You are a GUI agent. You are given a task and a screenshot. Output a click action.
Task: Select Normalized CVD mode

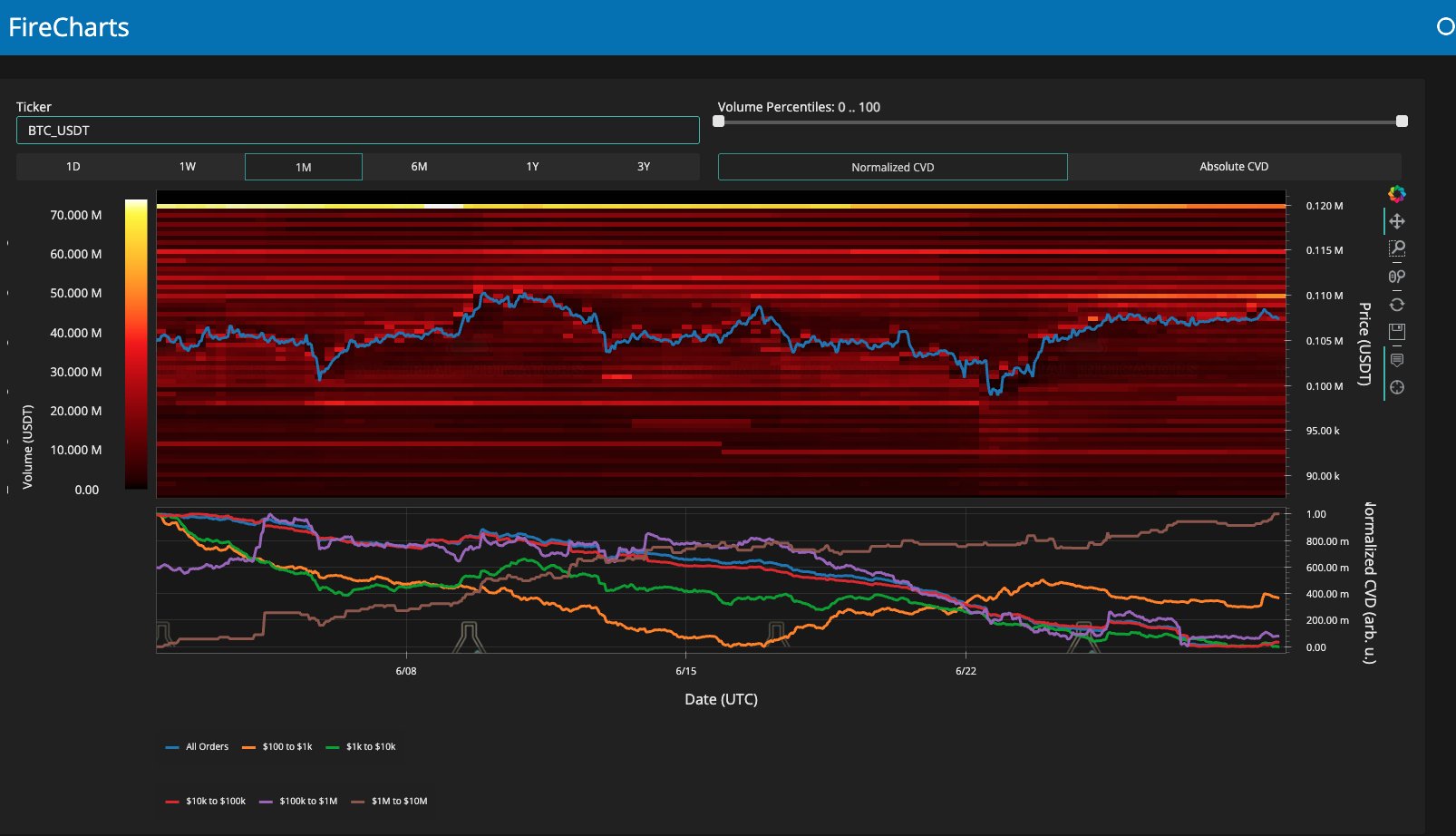[x=892, y=167]
